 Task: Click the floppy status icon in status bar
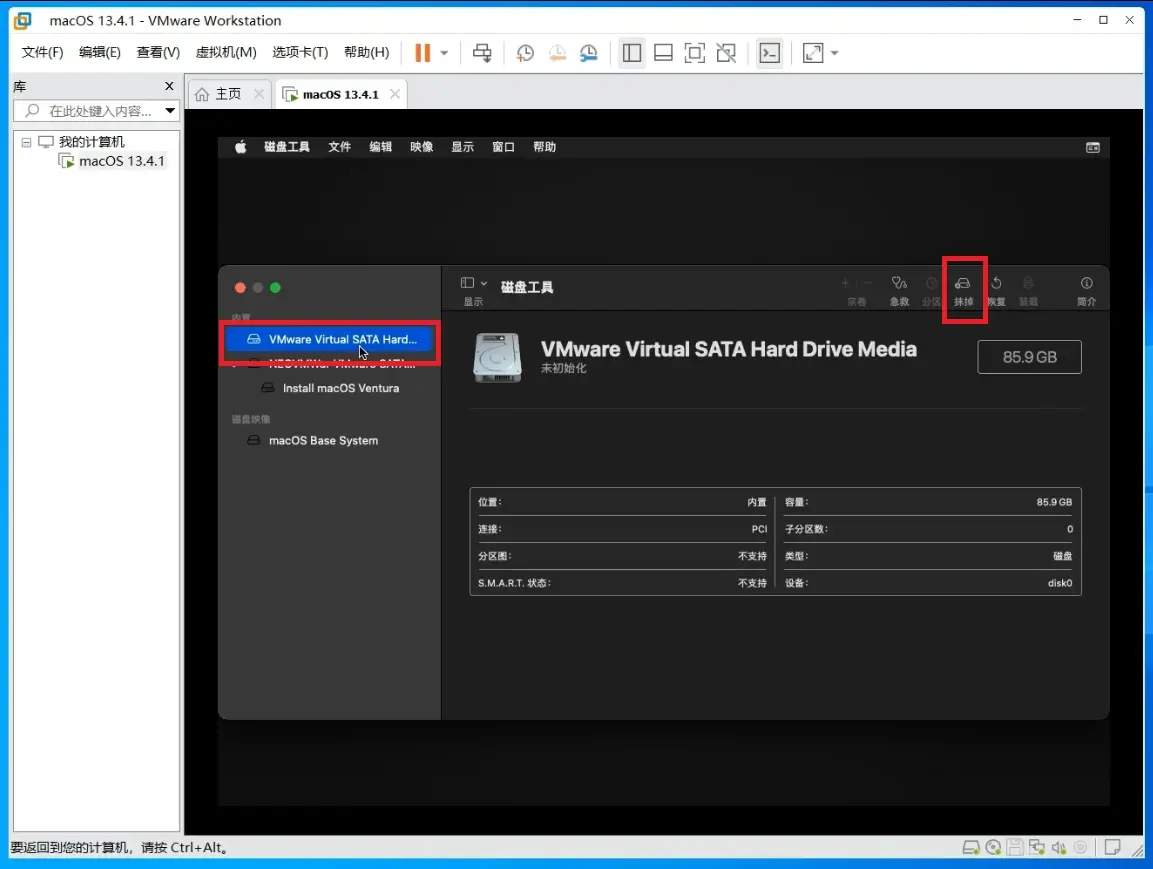1015,848
